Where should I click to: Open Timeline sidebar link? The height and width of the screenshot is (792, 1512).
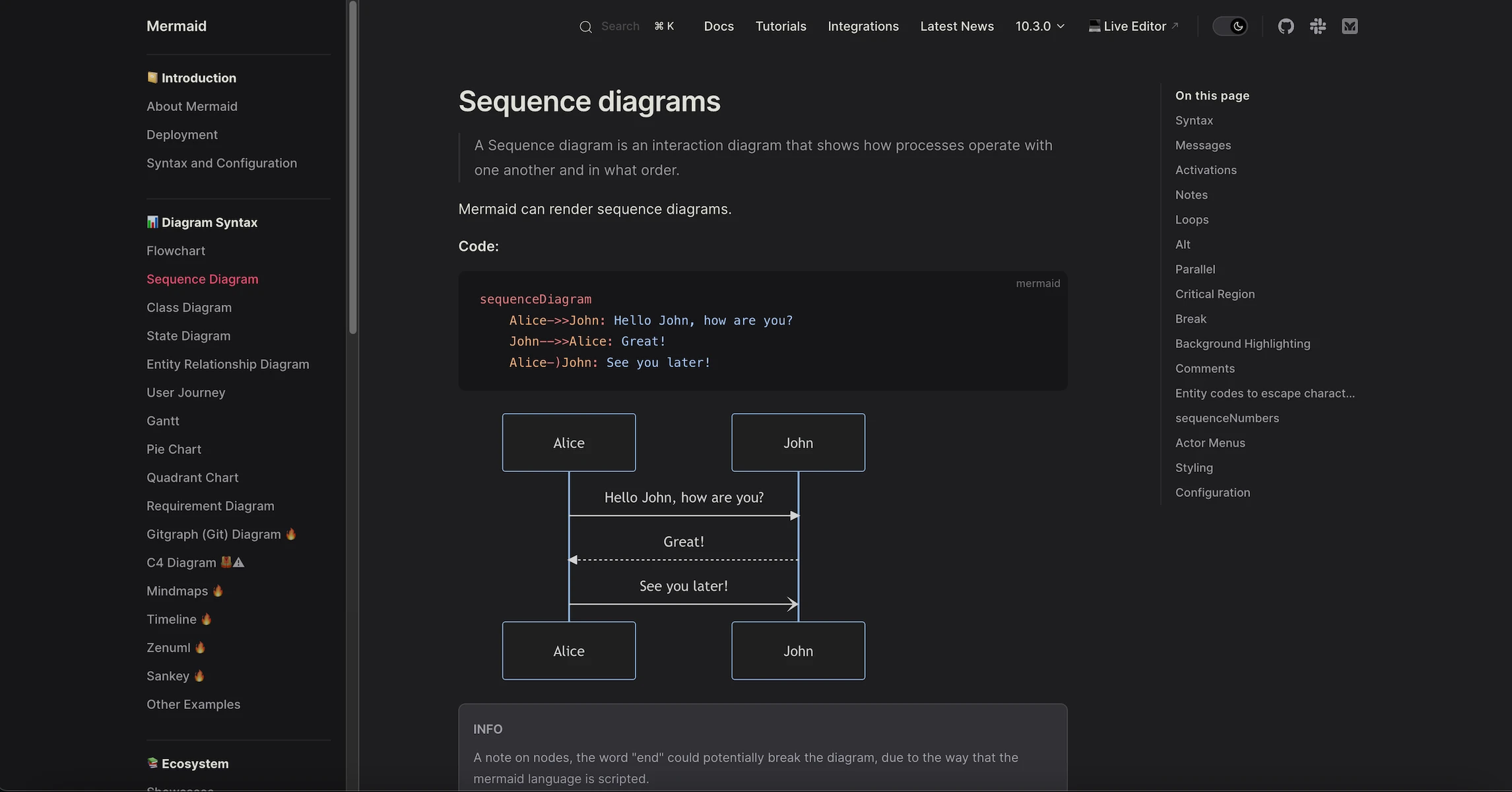coord(179,620)
